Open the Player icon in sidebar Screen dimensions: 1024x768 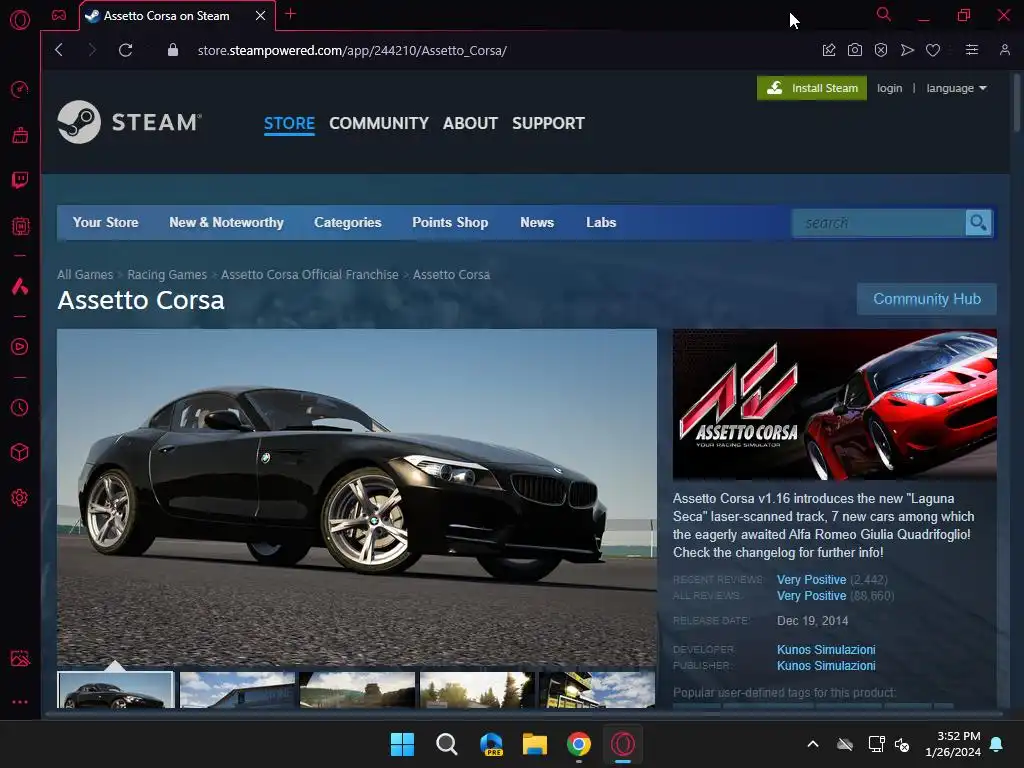[x=20, y=346]
